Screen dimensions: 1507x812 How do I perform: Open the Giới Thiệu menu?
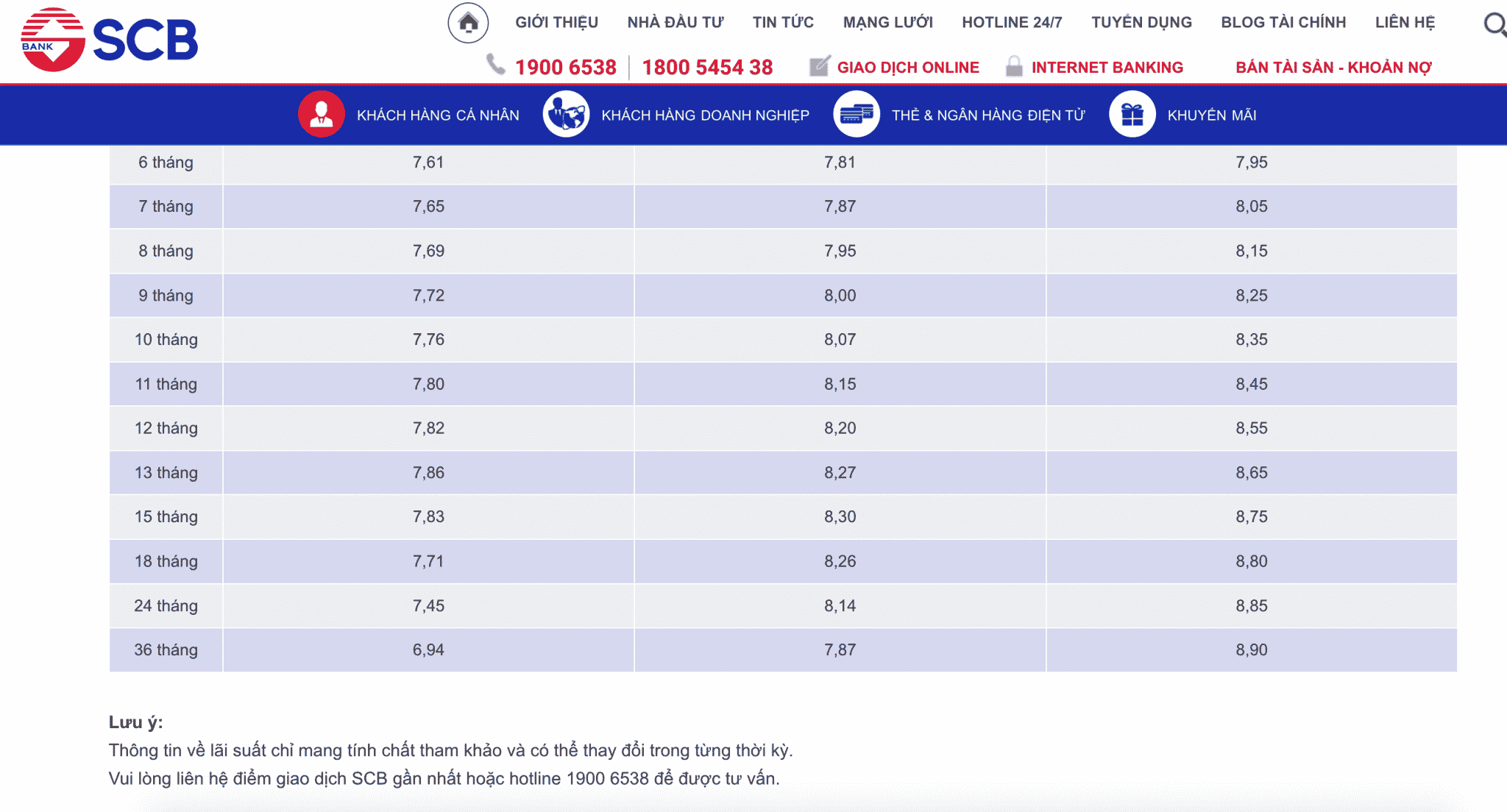pyautogui.click(x=556, y=23)
